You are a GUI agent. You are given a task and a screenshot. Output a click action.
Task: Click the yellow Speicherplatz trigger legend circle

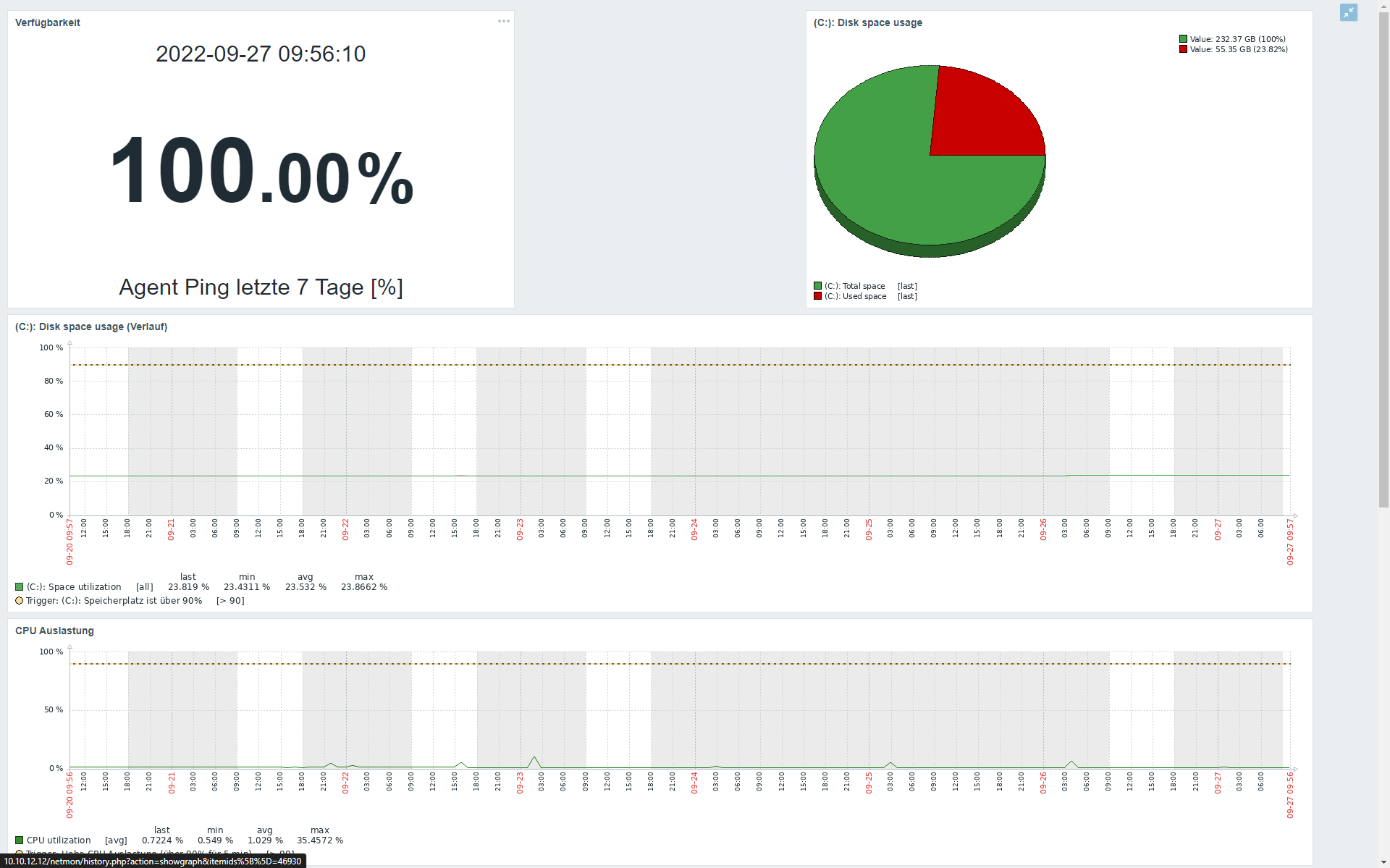pyautogui.click(x=20, y=601)
